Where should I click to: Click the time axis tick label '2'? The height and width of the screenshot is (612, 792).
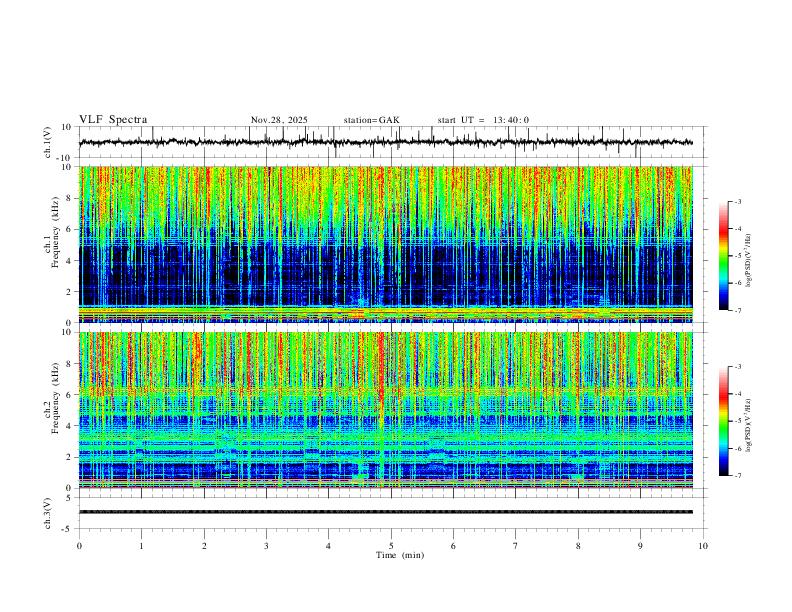pyautogui.click(x=204, y=546)
